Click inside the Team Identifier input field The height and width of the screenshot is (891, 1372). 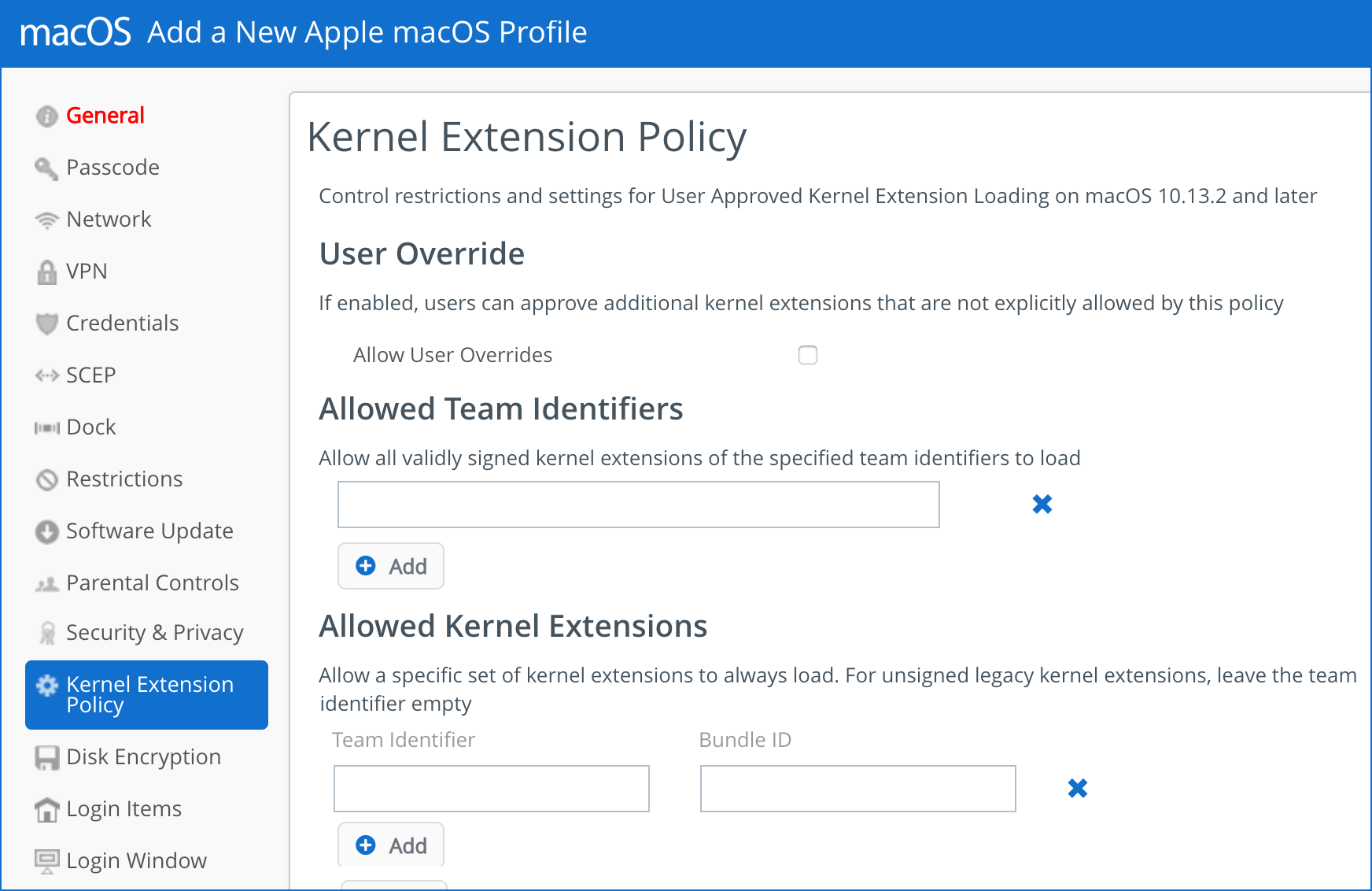point(491,788)
